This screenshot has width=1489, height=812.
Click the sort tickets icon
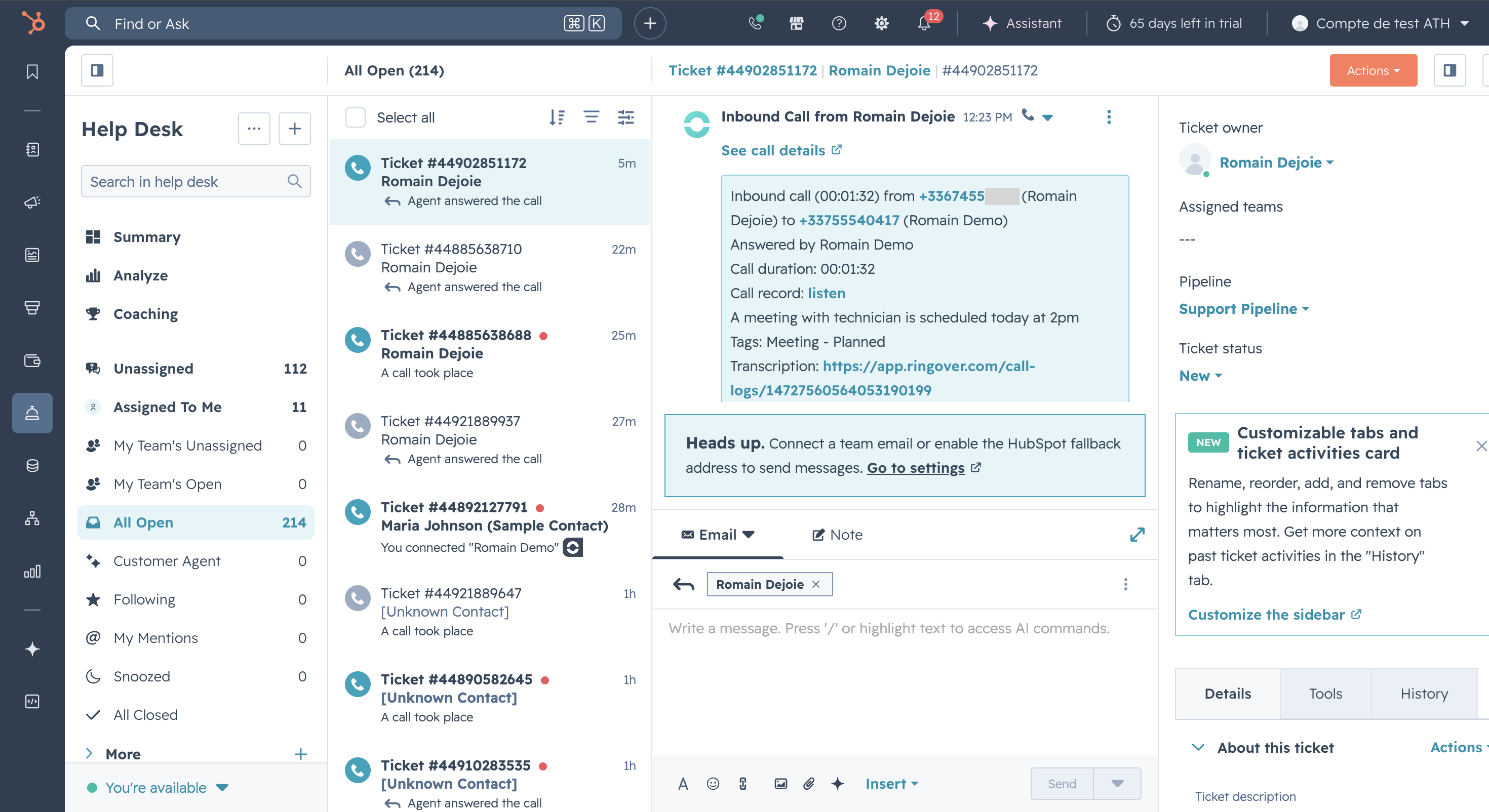point(557,117)
